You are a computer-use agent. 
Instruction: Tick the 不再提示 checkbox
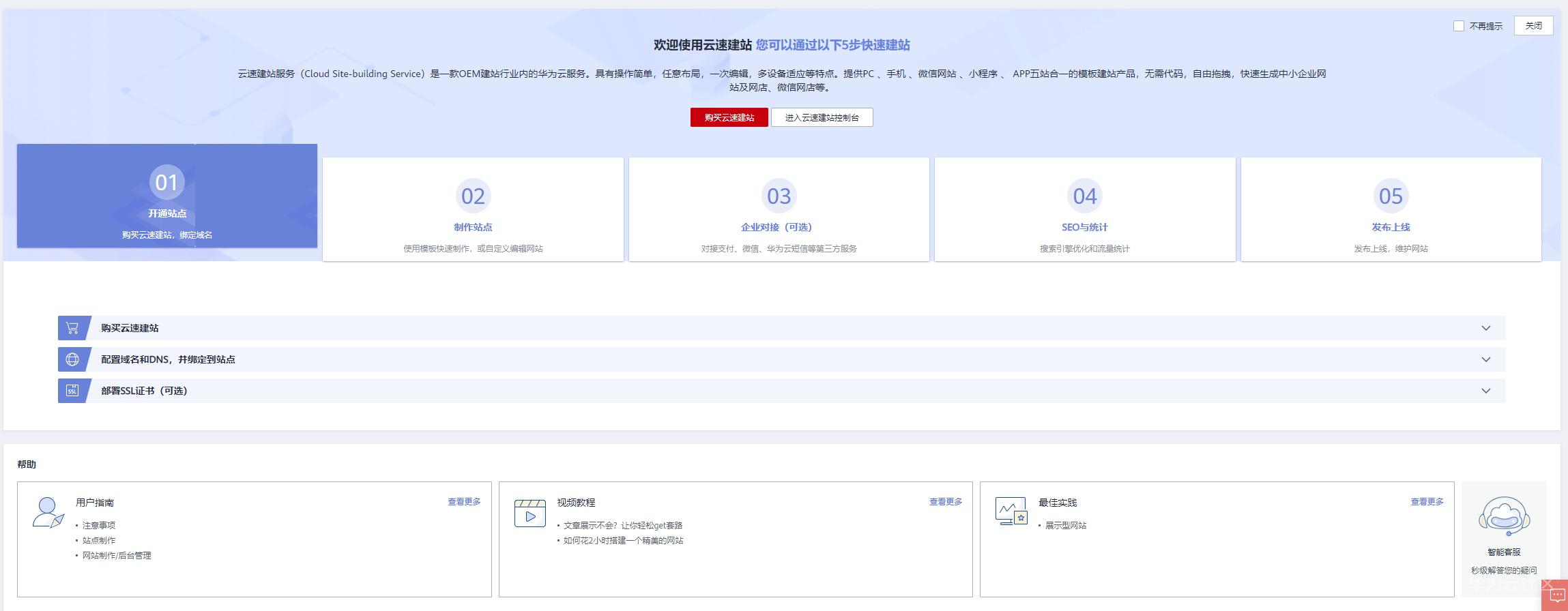coord(1459,26)
